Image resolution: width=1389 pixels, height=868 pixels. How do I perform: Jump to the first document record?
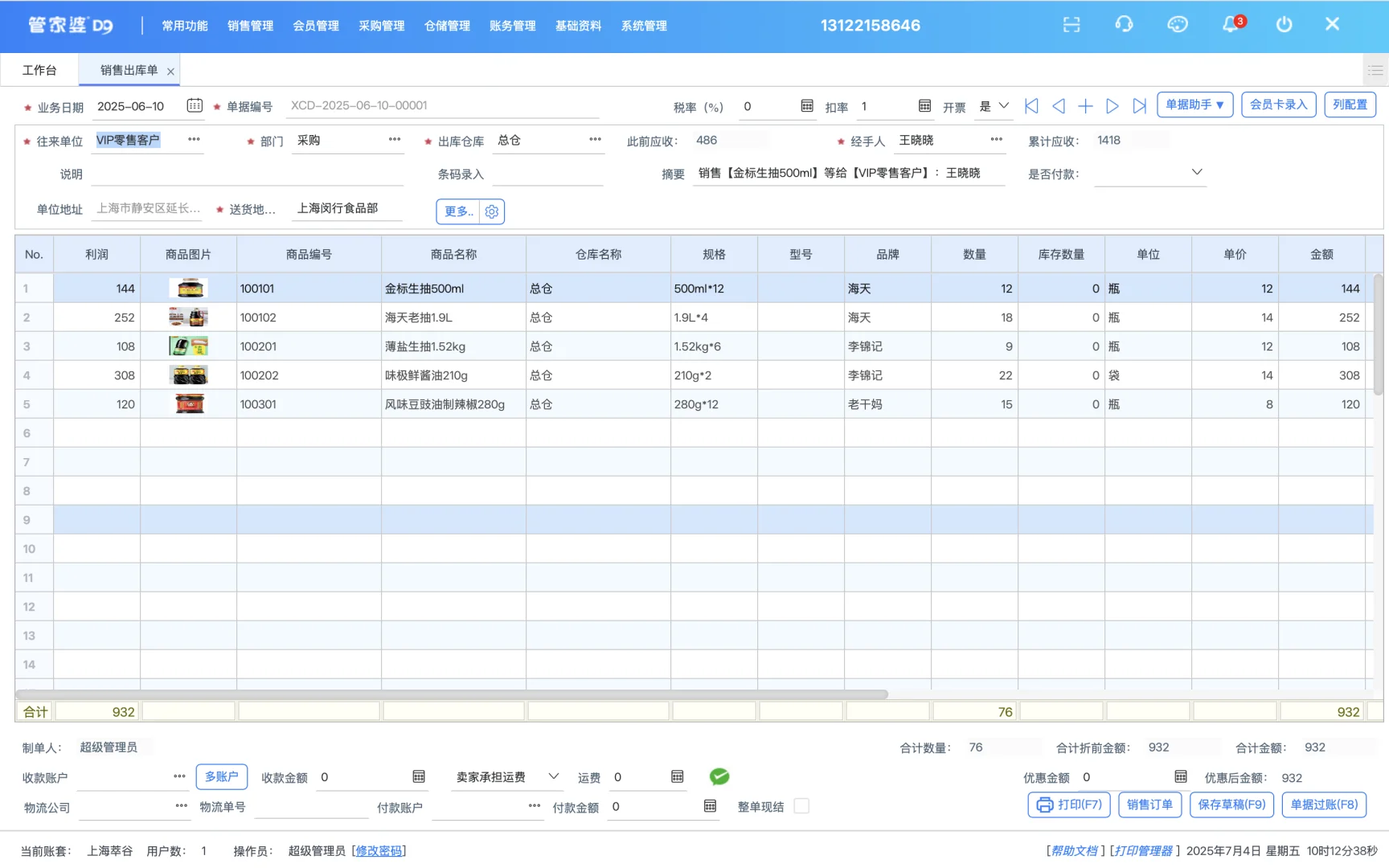tap(1031, 106)
